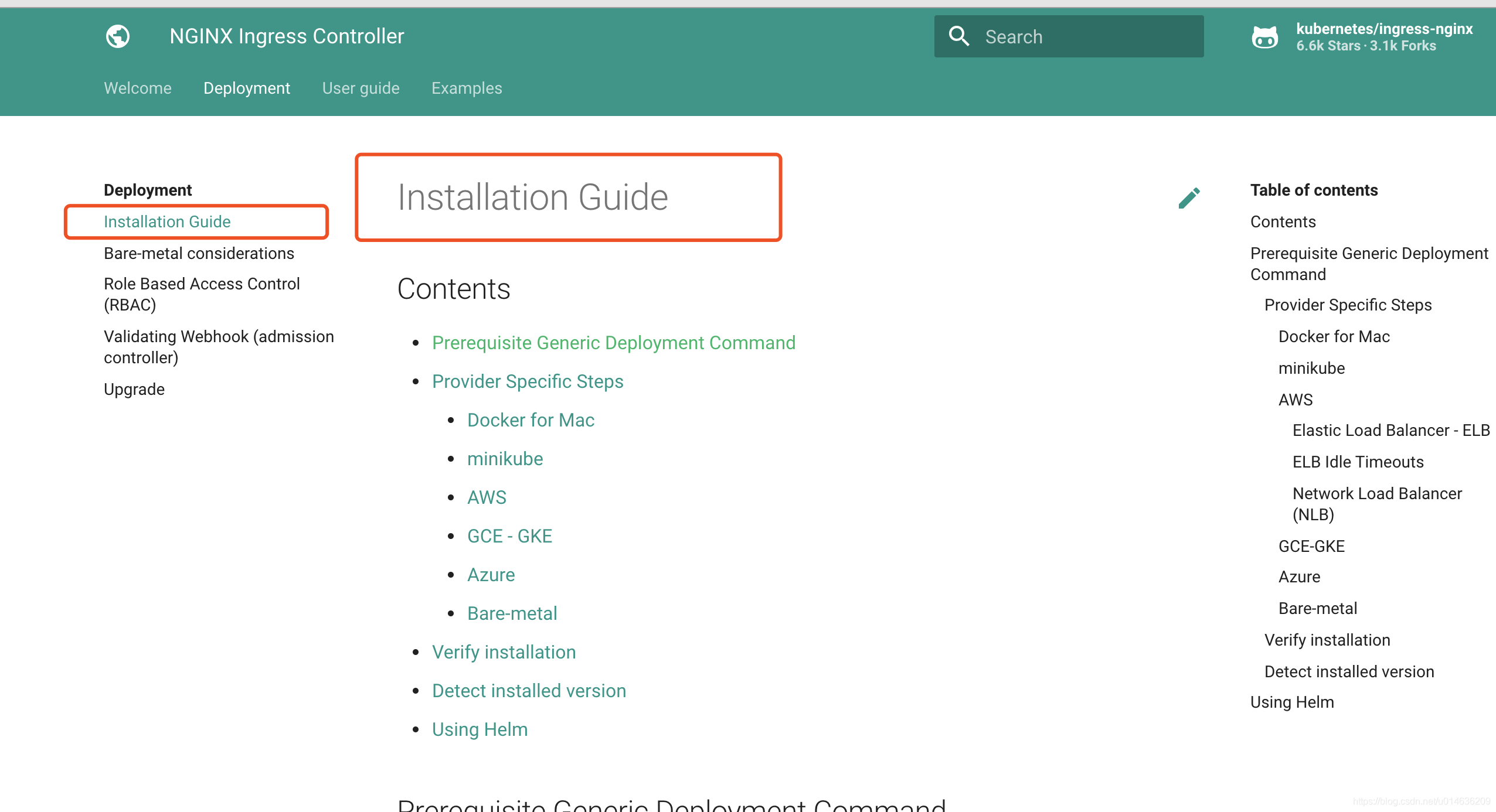Switch to the Deployment tab
This screenshot has width=1496, height=812.
tap(247, 88)
